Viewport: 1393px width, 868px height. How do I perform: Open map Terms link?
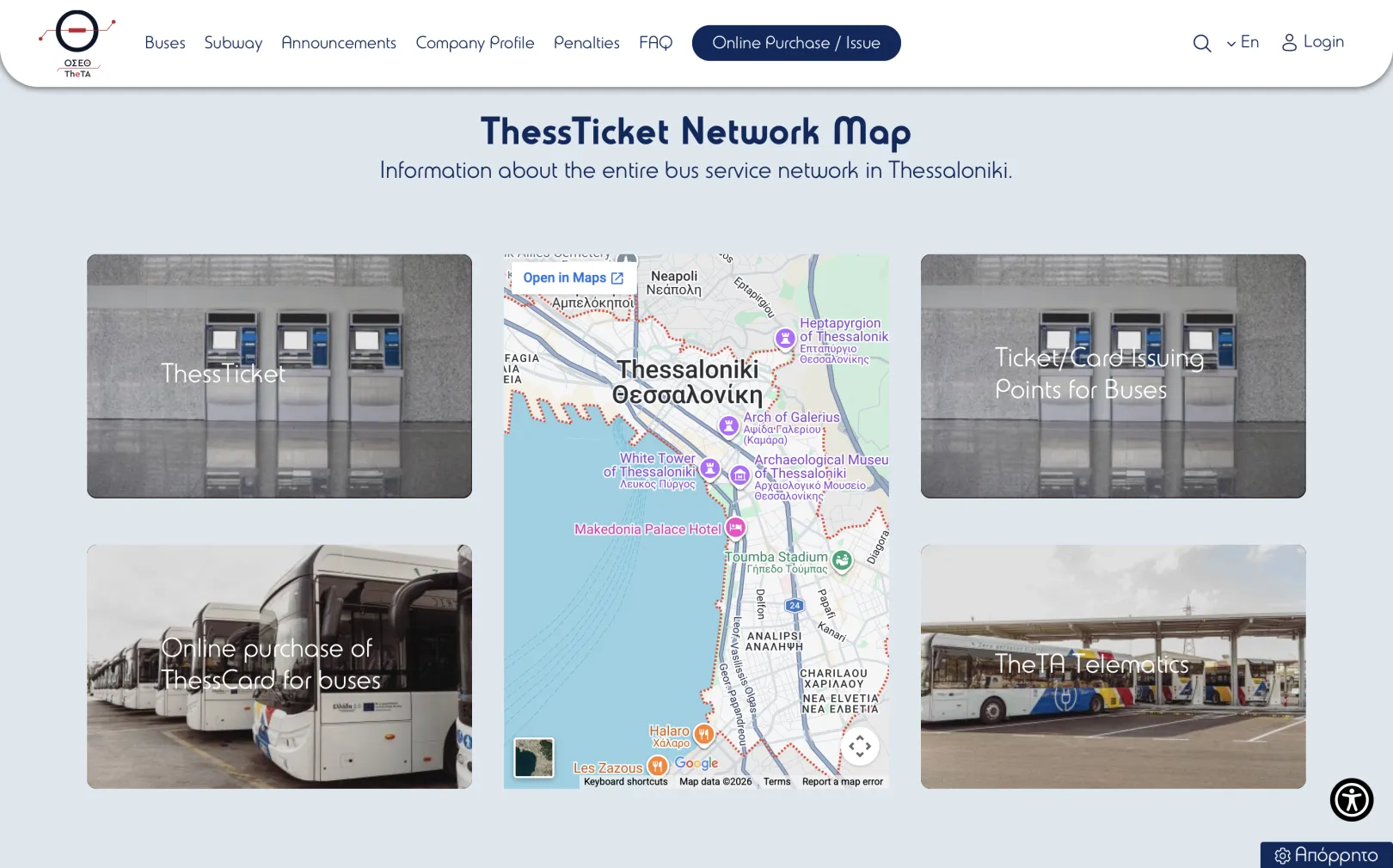coord(776,782)
